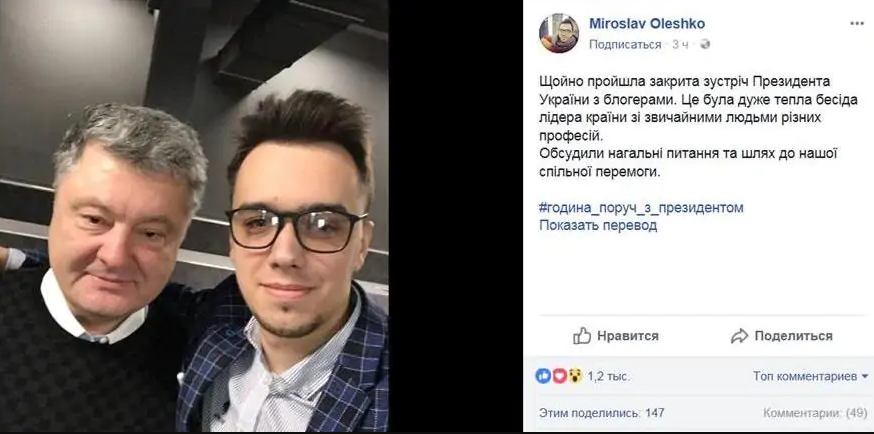Open hashtag #година_поруч_з_президентом

tap(641, 208)
